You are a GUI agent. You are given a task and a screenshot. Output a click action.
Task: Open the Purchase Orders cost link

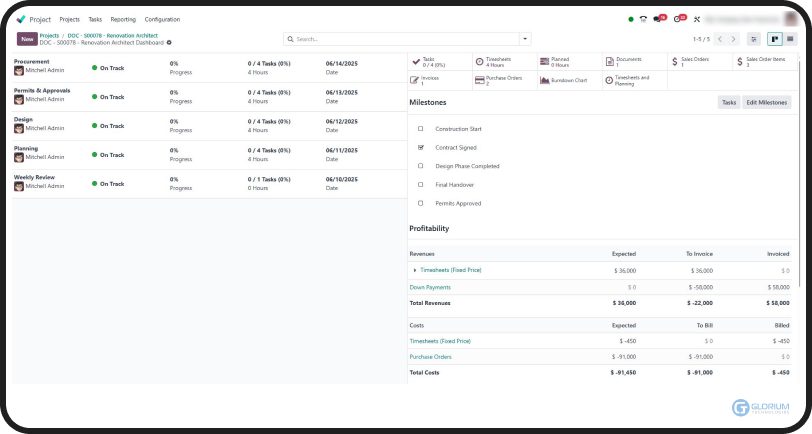[430, 356]
